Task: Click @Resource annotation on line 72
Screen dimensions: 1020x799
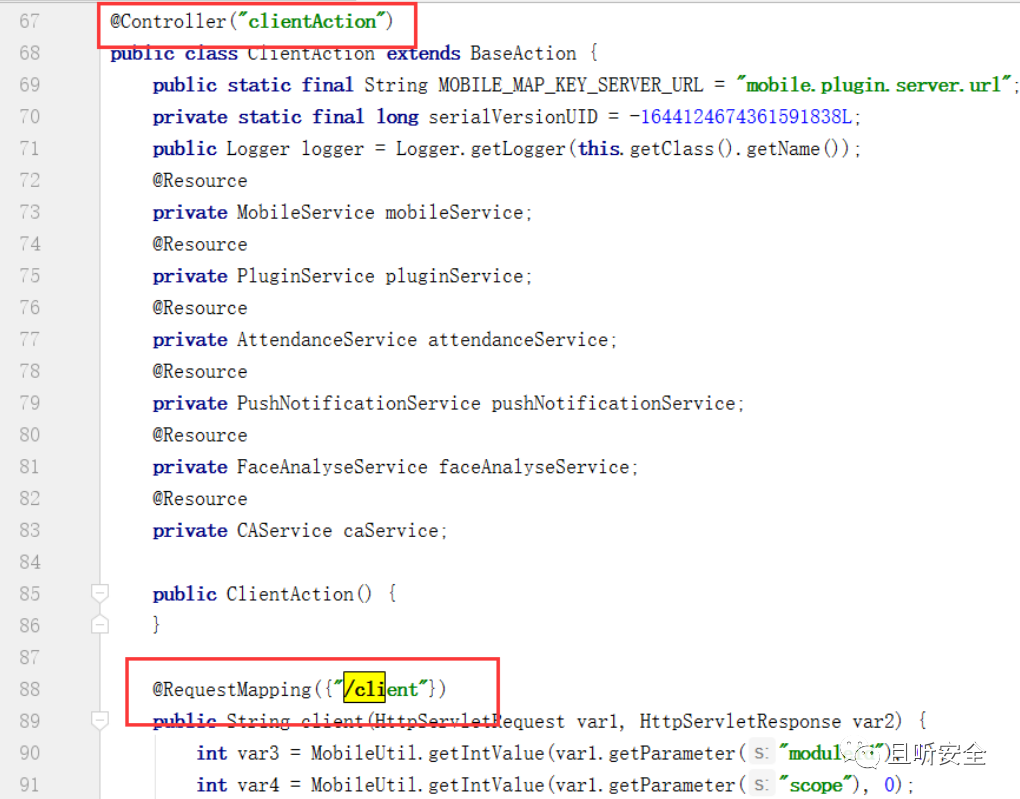Action: (x=200, y=181)
